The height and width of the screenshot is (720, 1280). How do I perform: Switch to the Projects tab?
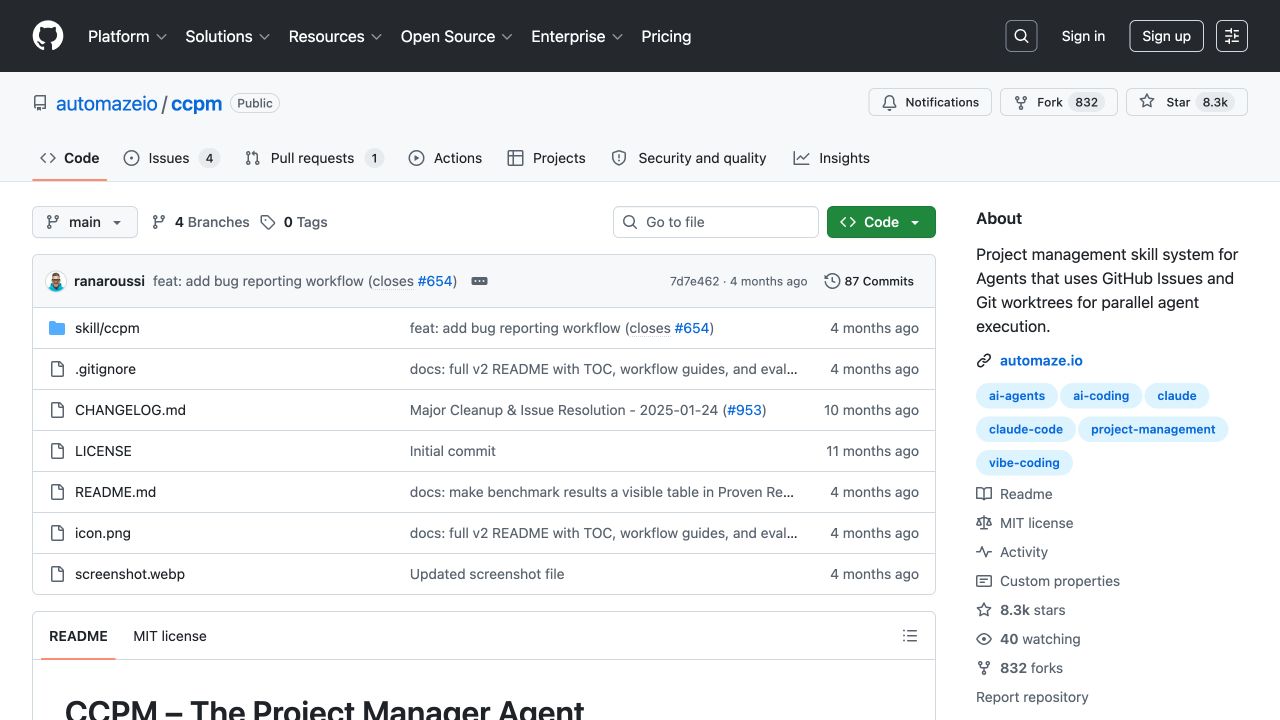(546, 158)
